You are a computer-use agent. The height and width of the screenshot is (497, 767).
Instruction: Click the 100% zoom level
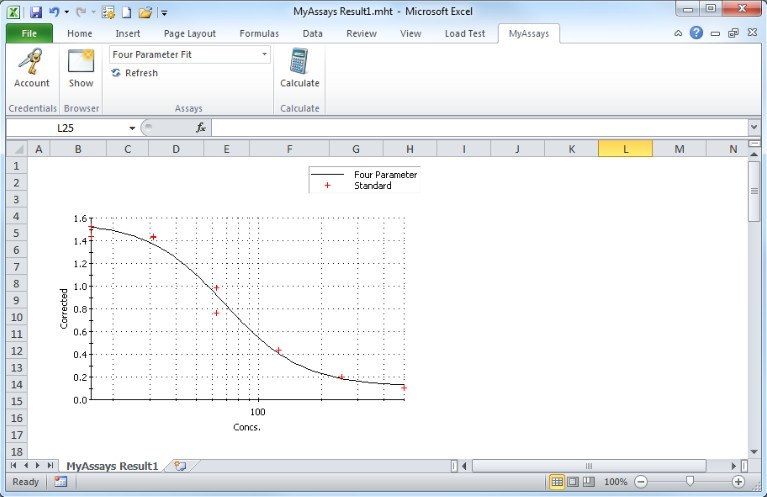click(615, 482)
